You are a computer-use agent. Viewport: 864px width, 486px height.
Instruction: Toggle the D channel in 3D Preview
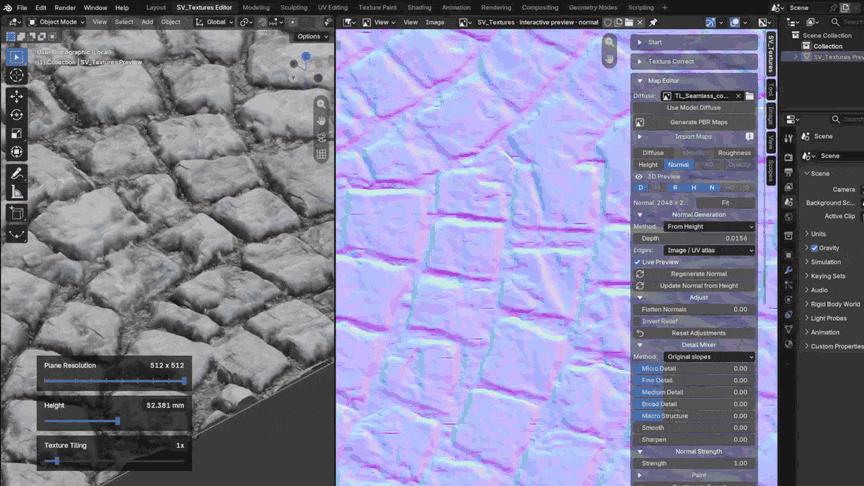coord(641,188)
